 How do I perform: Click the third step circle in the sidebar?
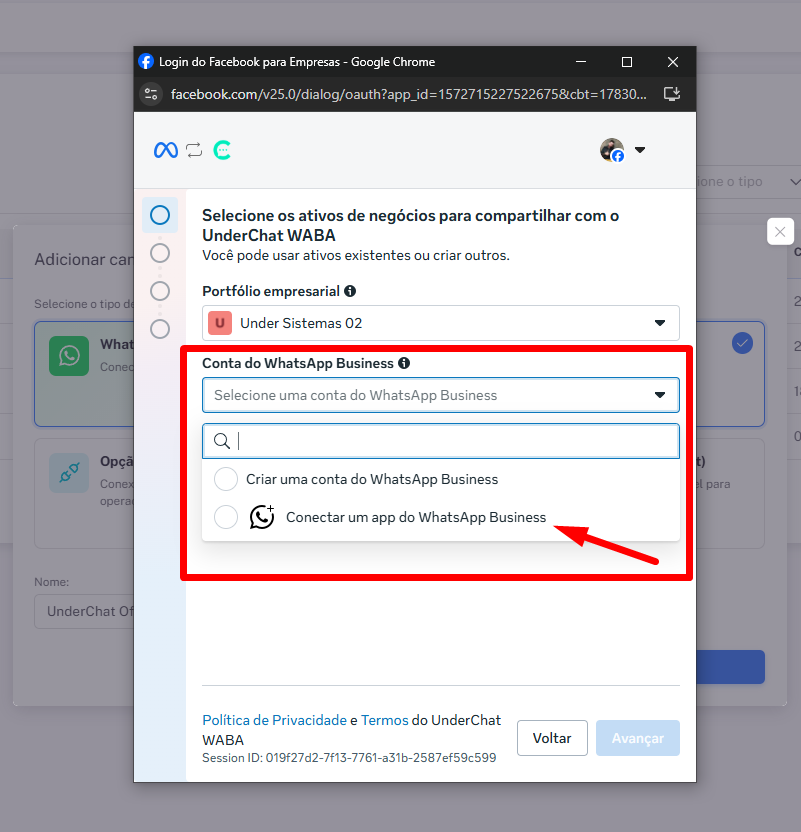(x=160, y=291)
